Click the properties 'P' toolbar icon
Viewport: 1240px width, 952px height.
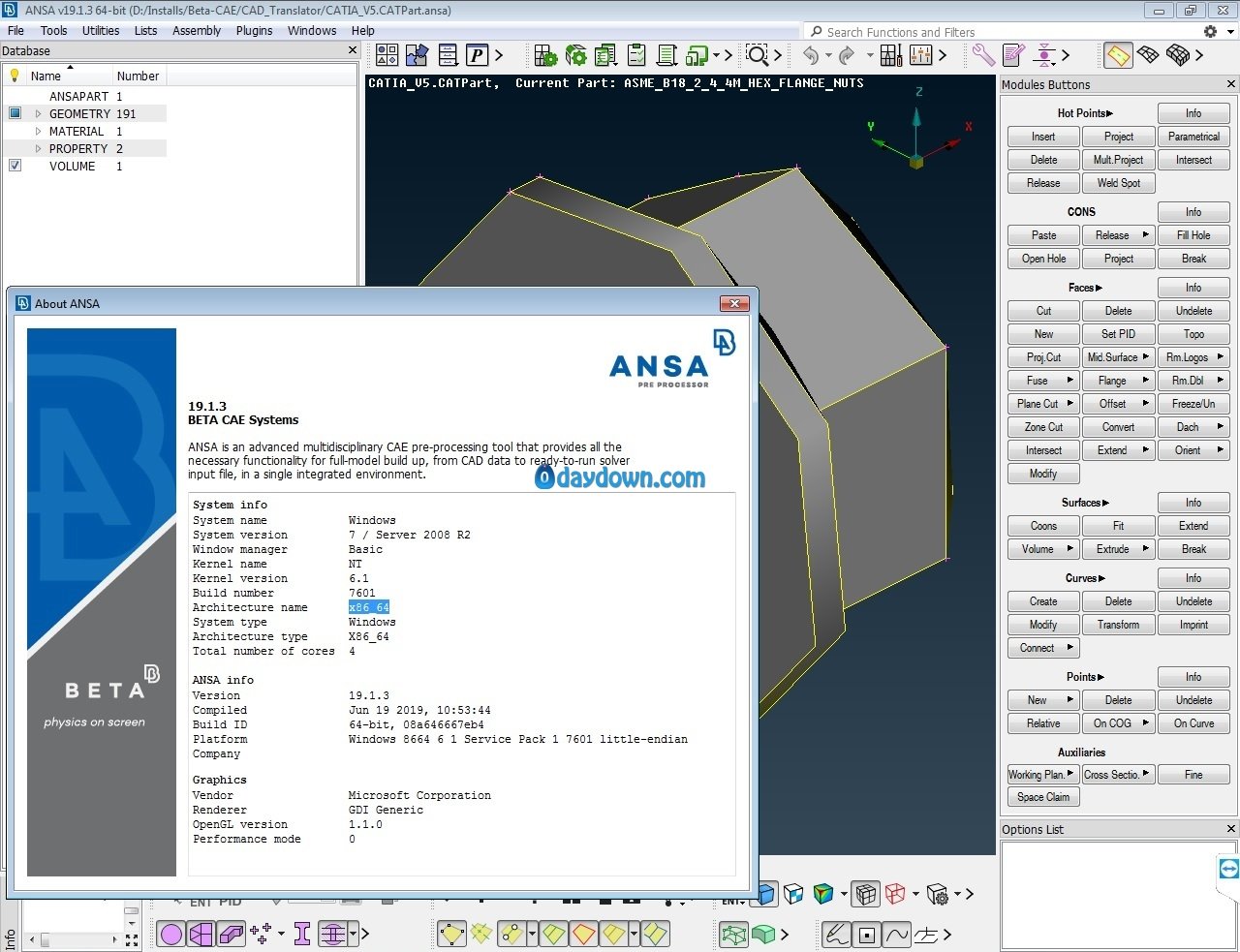pos(477,55)
